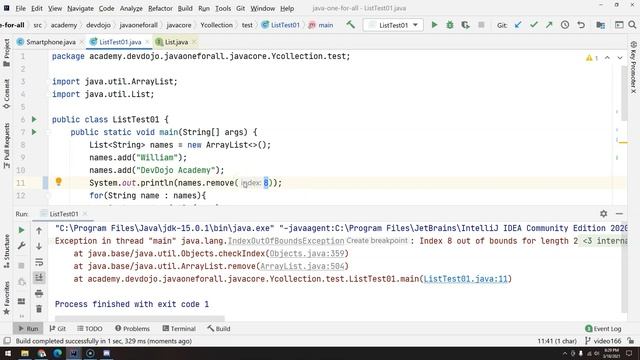Open ArrayList.java:504 link
This screenshot has height=360, width=640.
pos(302,266)
